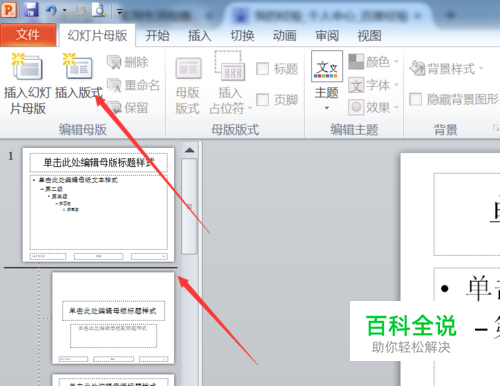
Task: Select slide master thumbnail number 1
Action: (x=98, y=205)
